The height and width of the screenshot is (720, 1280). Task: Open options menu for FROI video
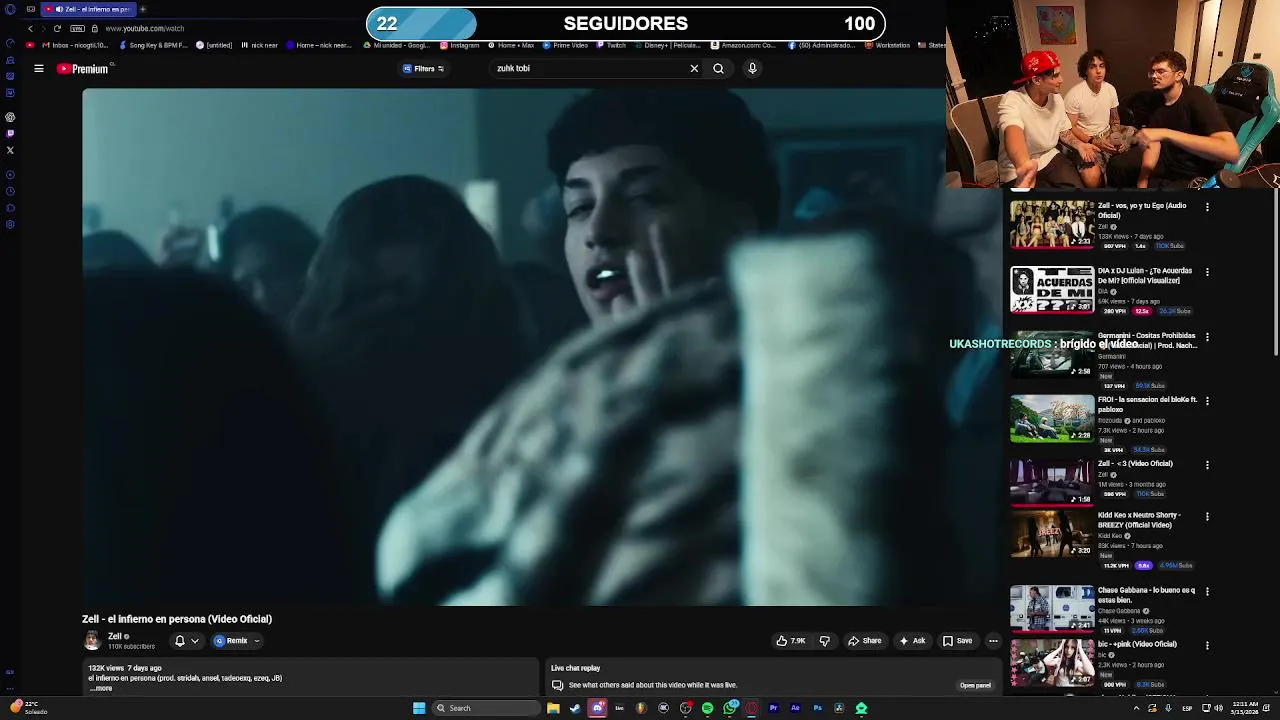click(1207, 401)
